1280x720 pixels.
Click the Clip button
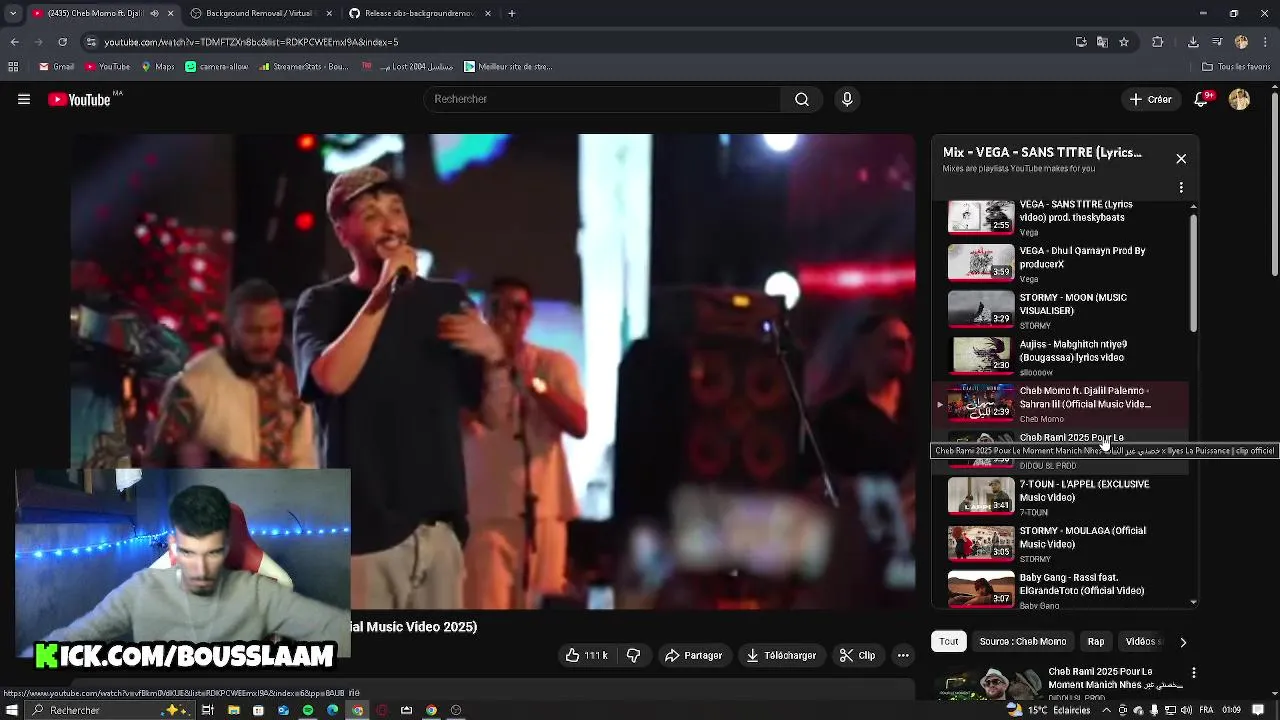coord(857,655)
